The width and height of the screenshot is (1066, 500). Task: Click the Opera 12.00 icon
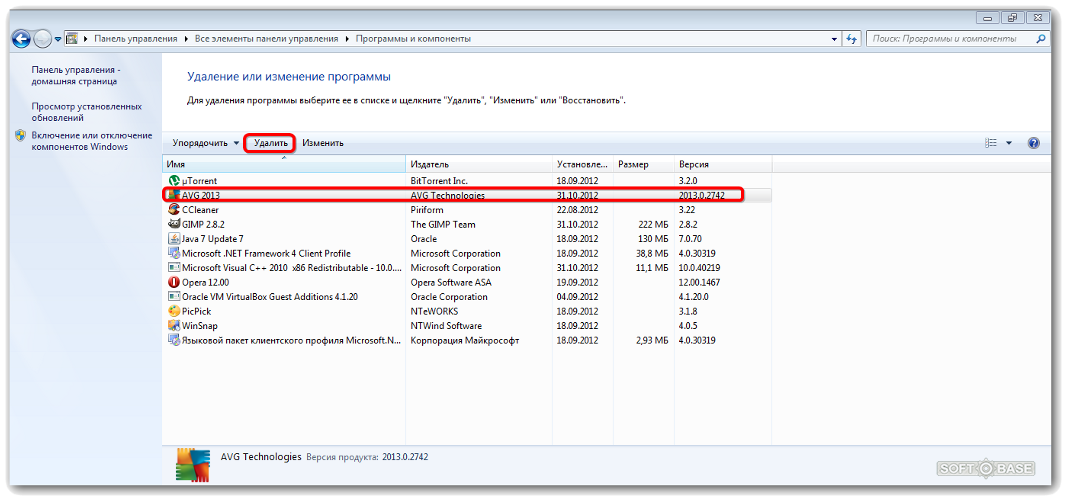tap(174, 283)
